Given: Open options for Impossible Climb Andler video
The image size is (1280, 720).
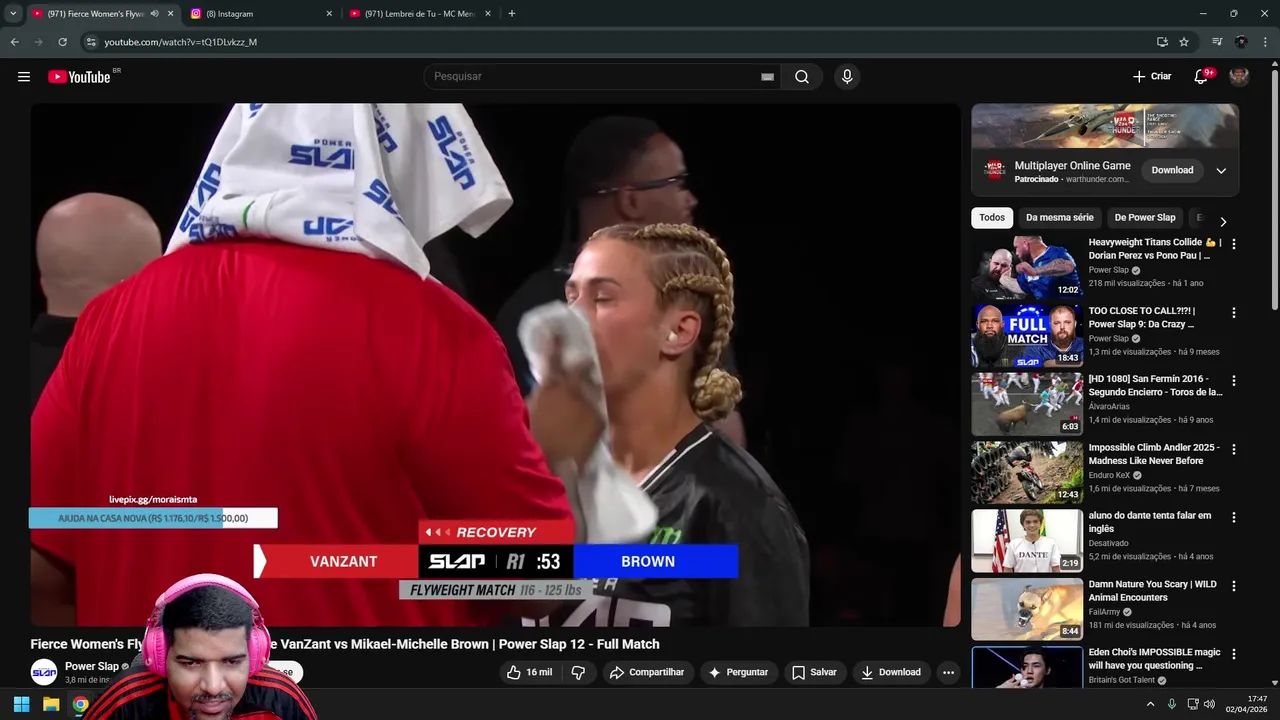Looking at the screenshot, I should point(1233,450).
